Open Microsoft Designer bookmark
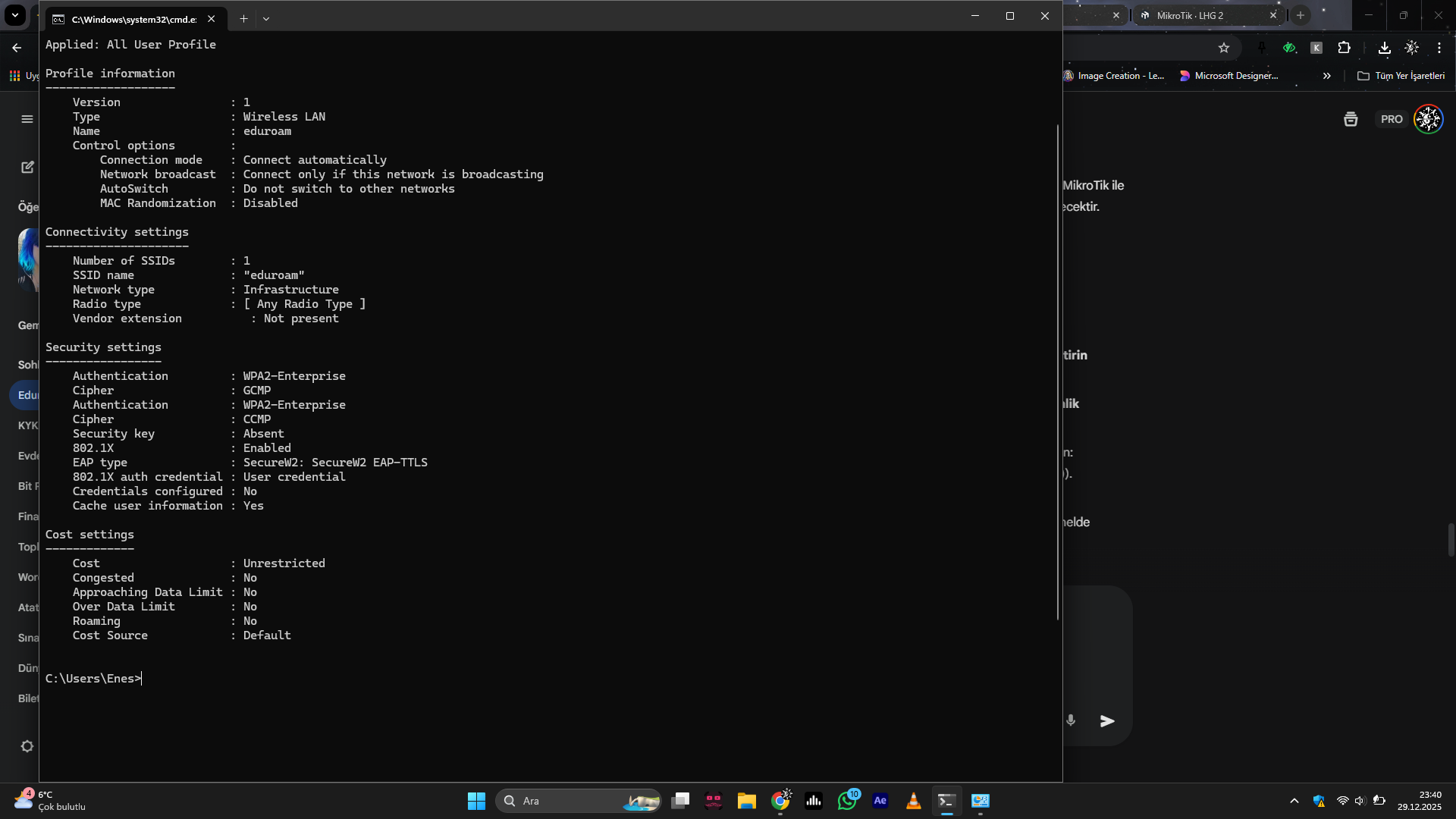Image resolution: width=1456 pixels, height=819 pixels. (x=1228, y=76)
